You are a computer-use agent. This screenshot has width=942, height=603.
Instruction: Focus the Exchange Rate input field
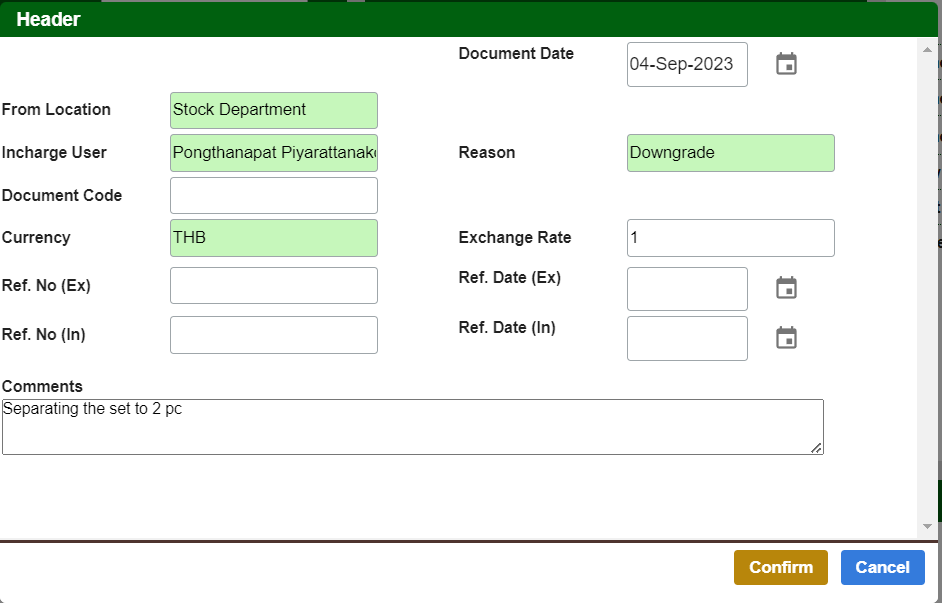point(730,238)
